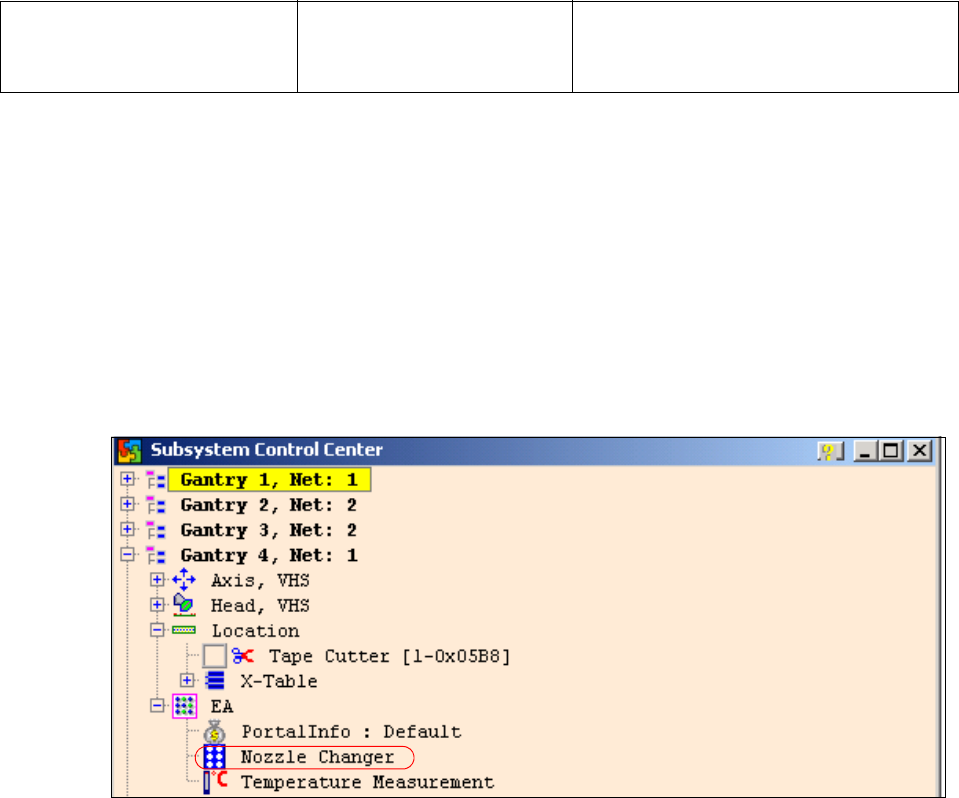Image resolution: width=959 pixels, height=798 pixels.
Task: Expand the Gantry 1 tree node
Action: (x=127, y=479)
